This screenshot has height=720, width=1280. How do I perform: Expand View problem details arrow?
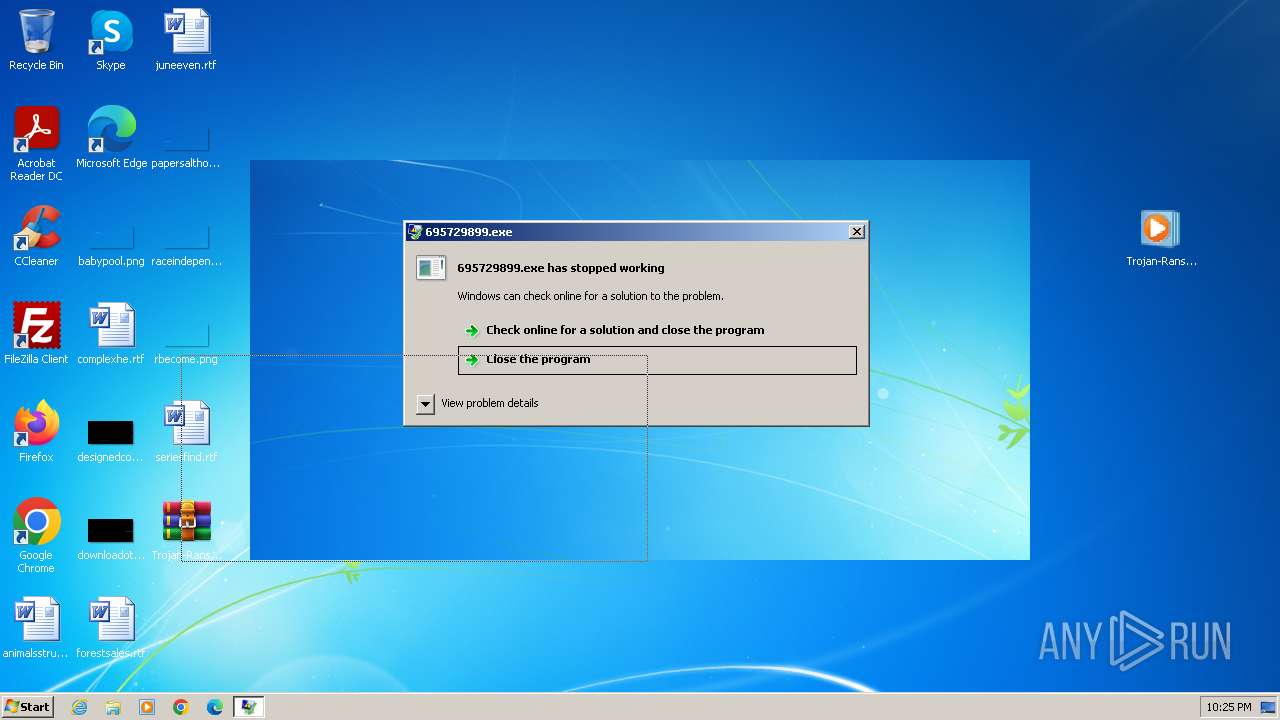[425, 404]
